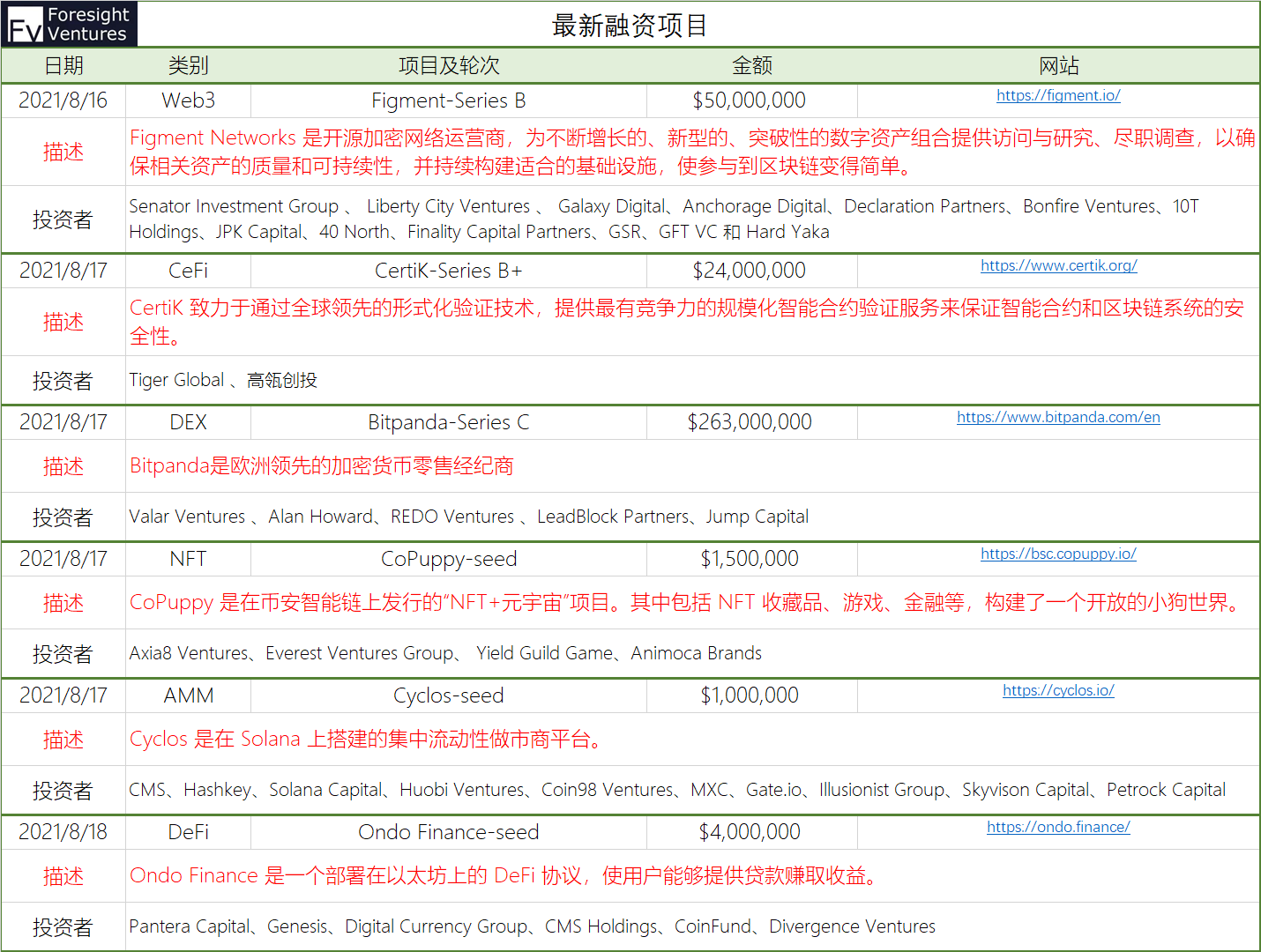Image resolution: width=1261 pixels, height=952 pixels.
Task: Click the NFT category cell
Action: tap(189, 559)
